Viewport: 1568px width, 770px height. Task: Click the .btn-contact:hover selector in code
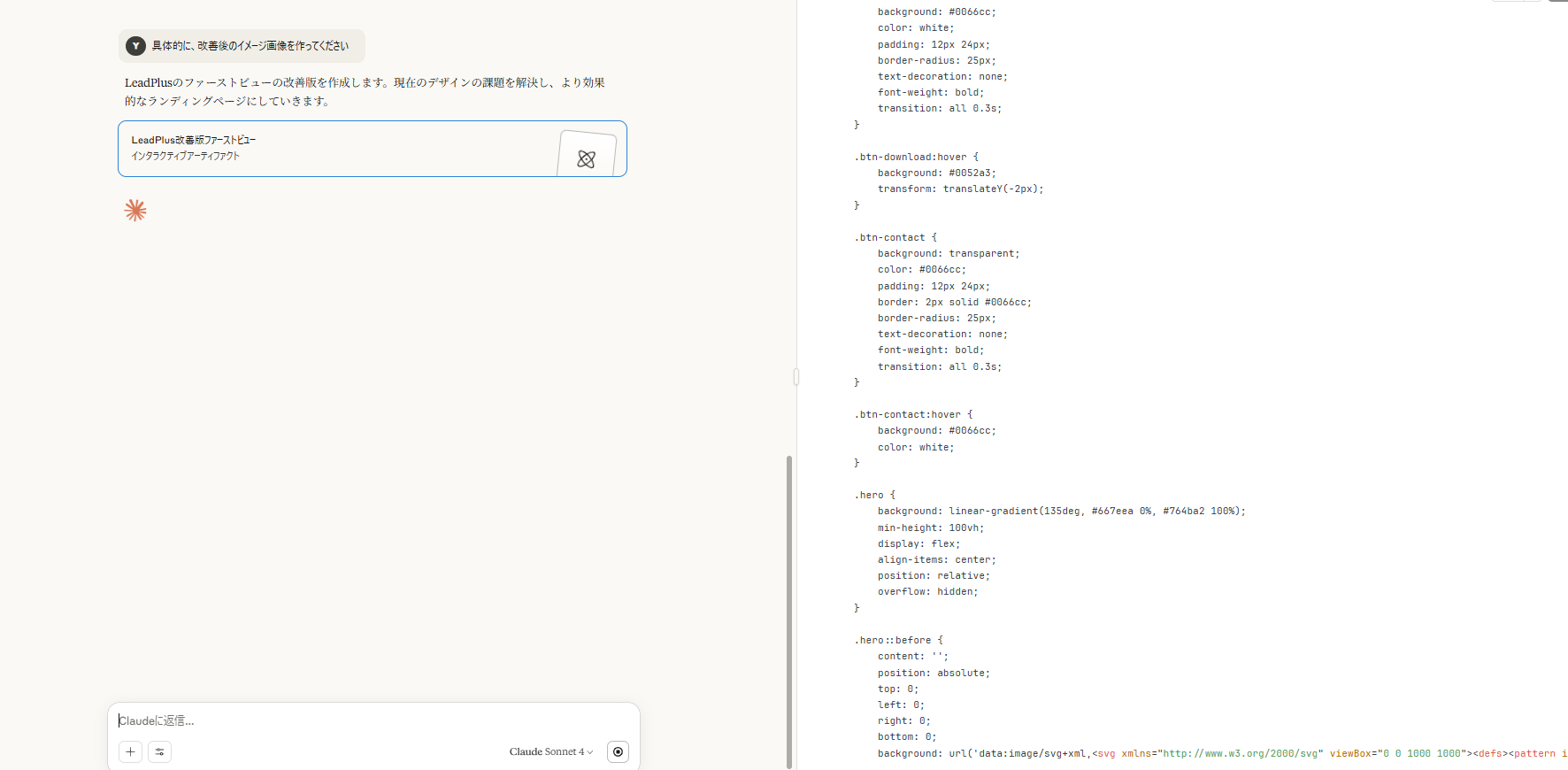click(x=912, y=414)
